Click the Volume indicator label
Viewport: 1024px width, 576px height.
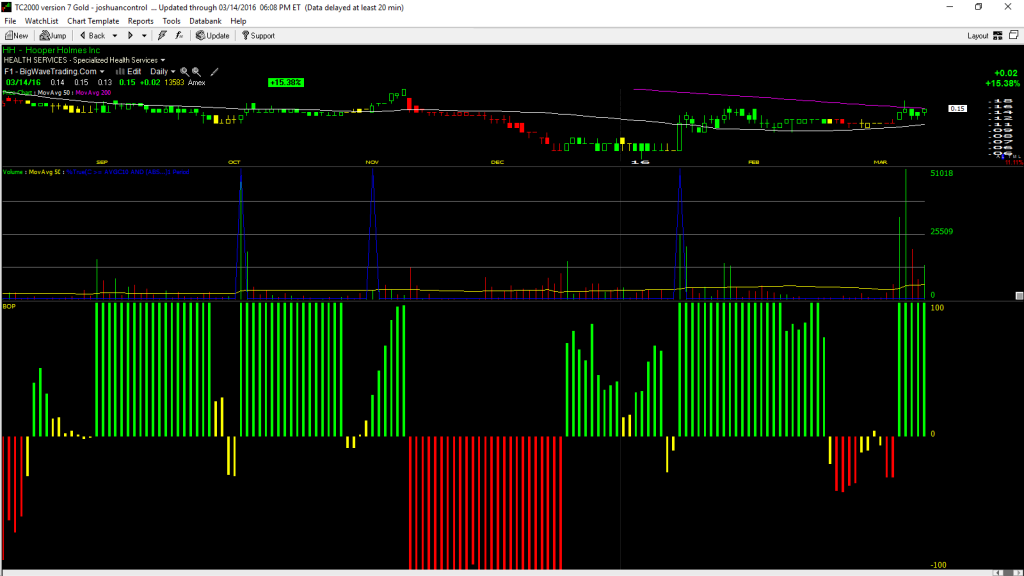(x=13, y=172)
